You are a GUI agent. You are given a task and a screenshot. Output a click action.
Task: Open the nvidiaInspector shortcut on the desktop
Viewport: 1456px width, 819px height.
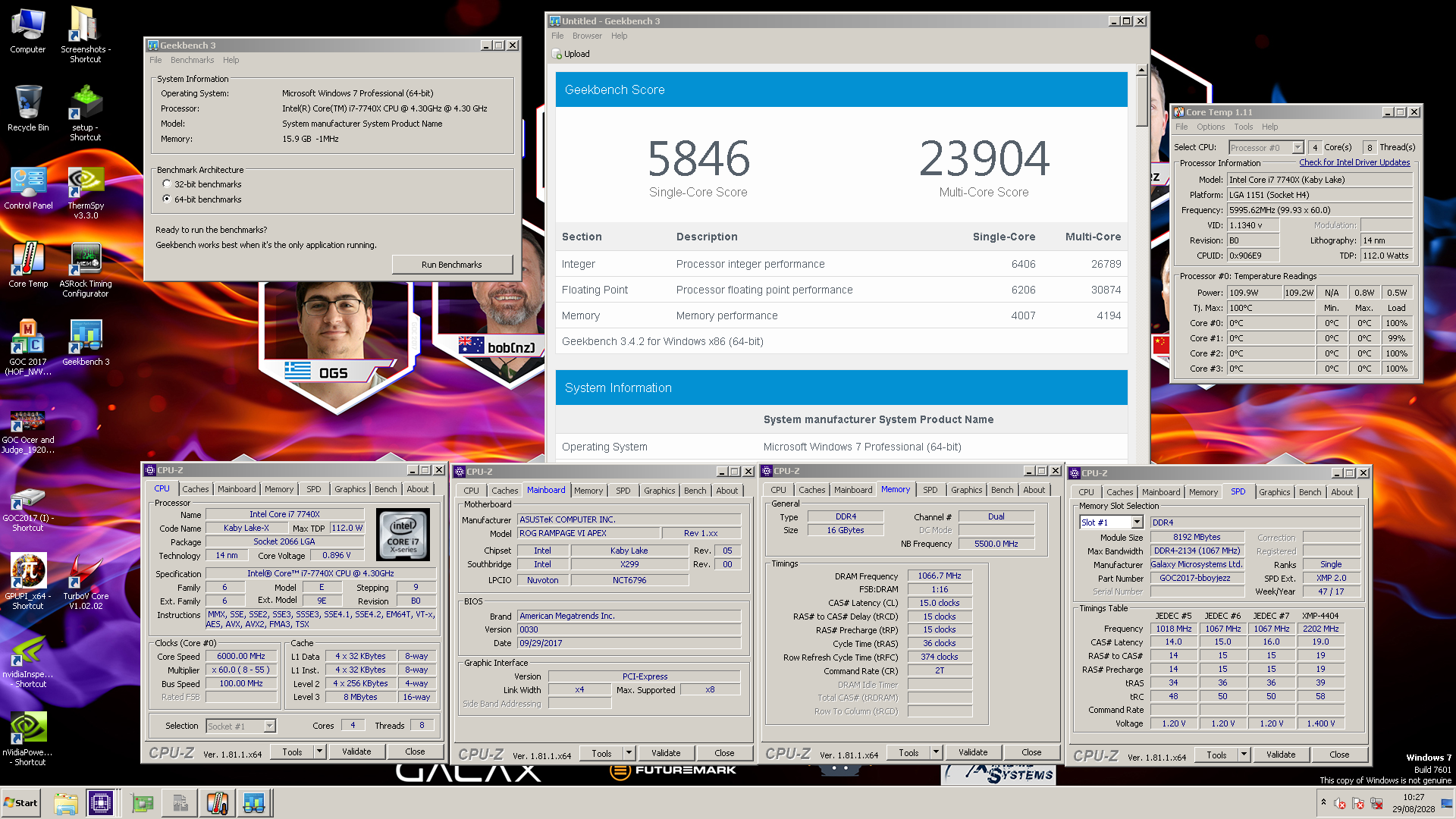(x=28, y=661)
